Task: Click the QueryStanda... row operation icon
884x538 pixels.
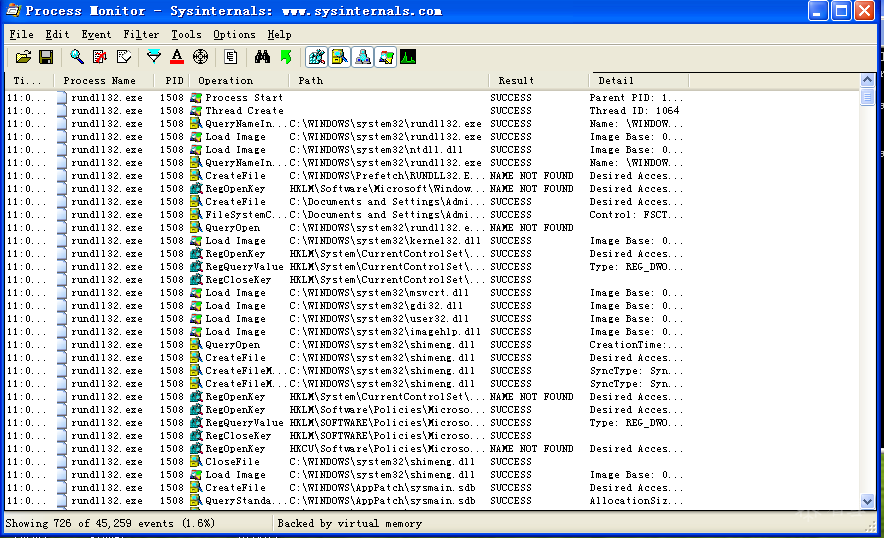Action: pos(196,501)
